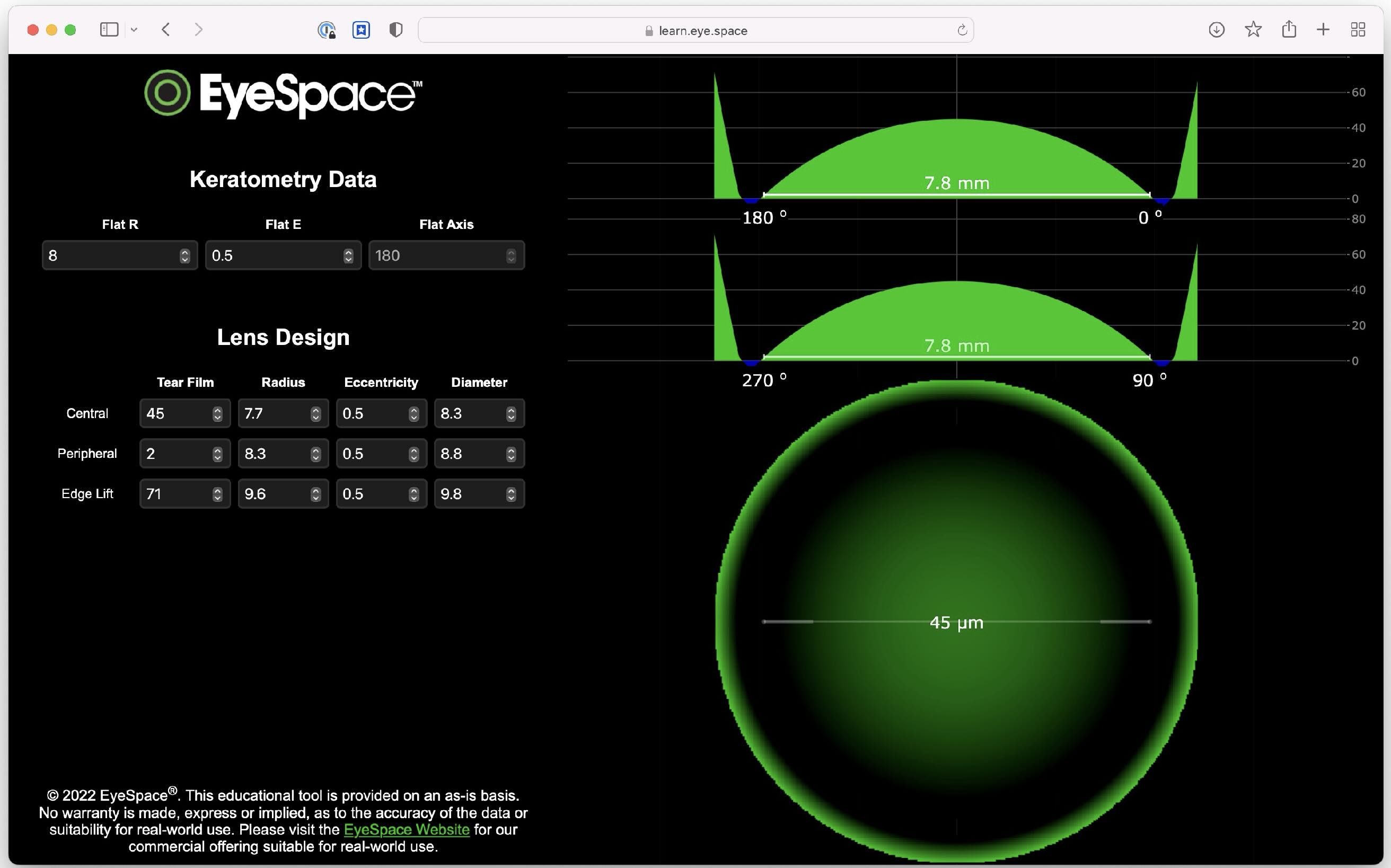Click the 90 ° axis label
This screenshot has height=868, width=1391.
tap(1149, 380)
